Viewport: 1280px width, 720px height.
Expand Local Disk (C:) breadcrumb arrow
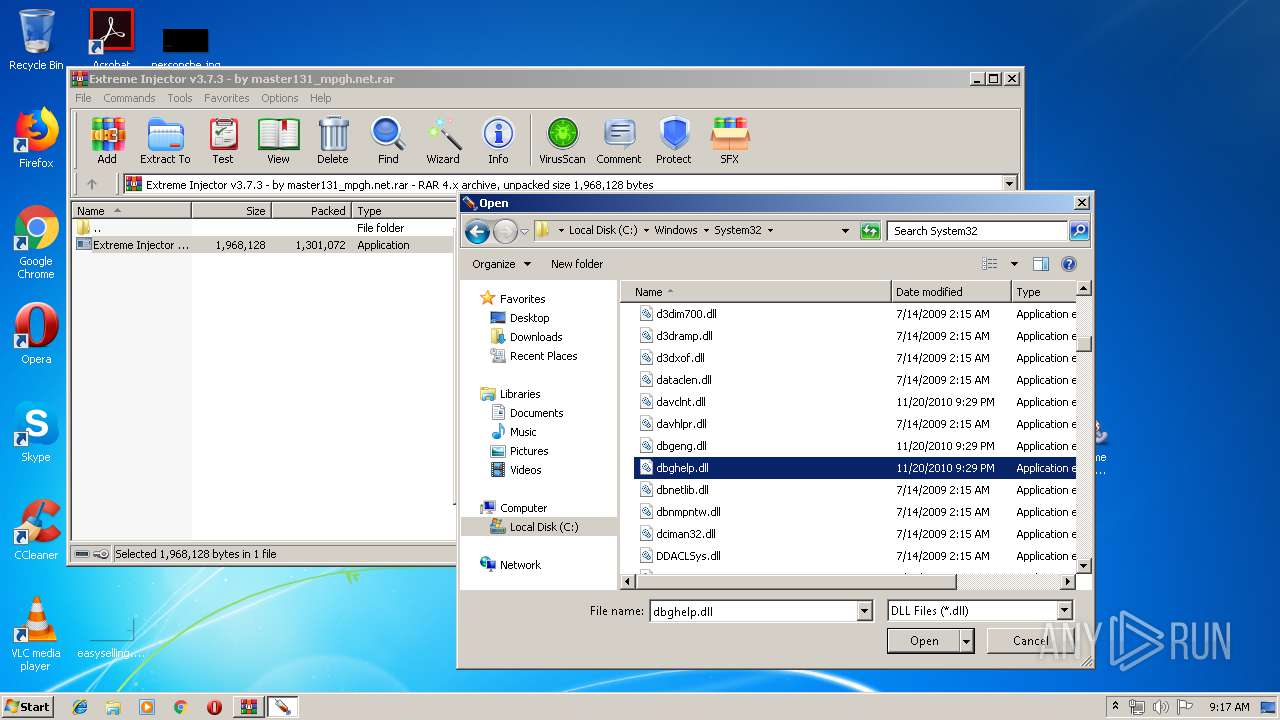[646, 230]
